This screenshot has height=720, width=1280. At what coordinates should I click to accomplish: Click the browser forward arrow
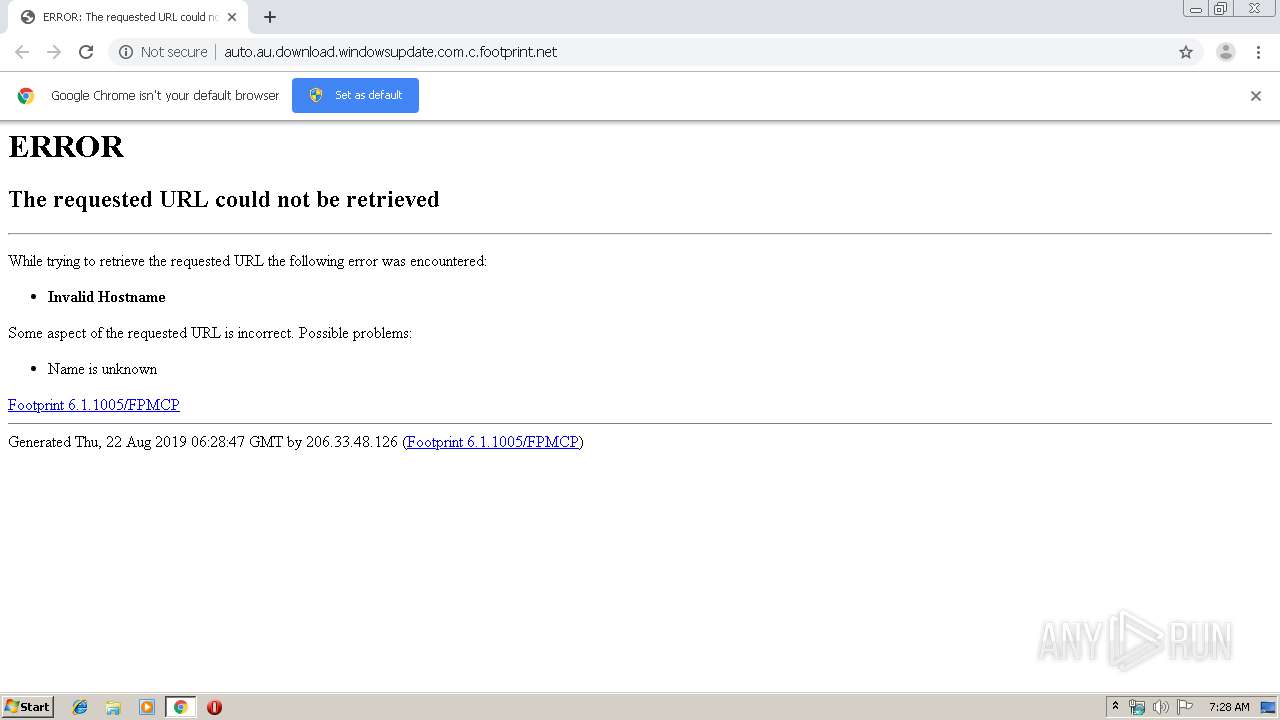coord(54,52)
